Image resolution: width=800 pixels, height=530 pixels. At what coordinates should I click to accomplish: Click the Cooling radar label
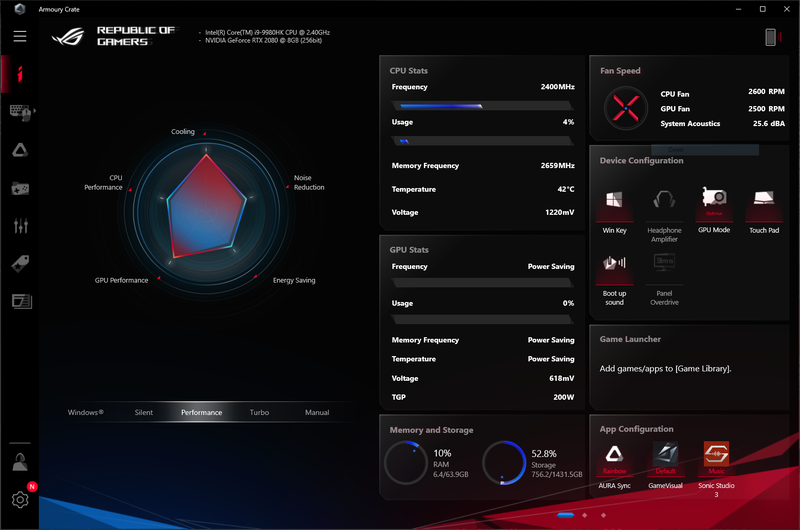tap(183, 132)
